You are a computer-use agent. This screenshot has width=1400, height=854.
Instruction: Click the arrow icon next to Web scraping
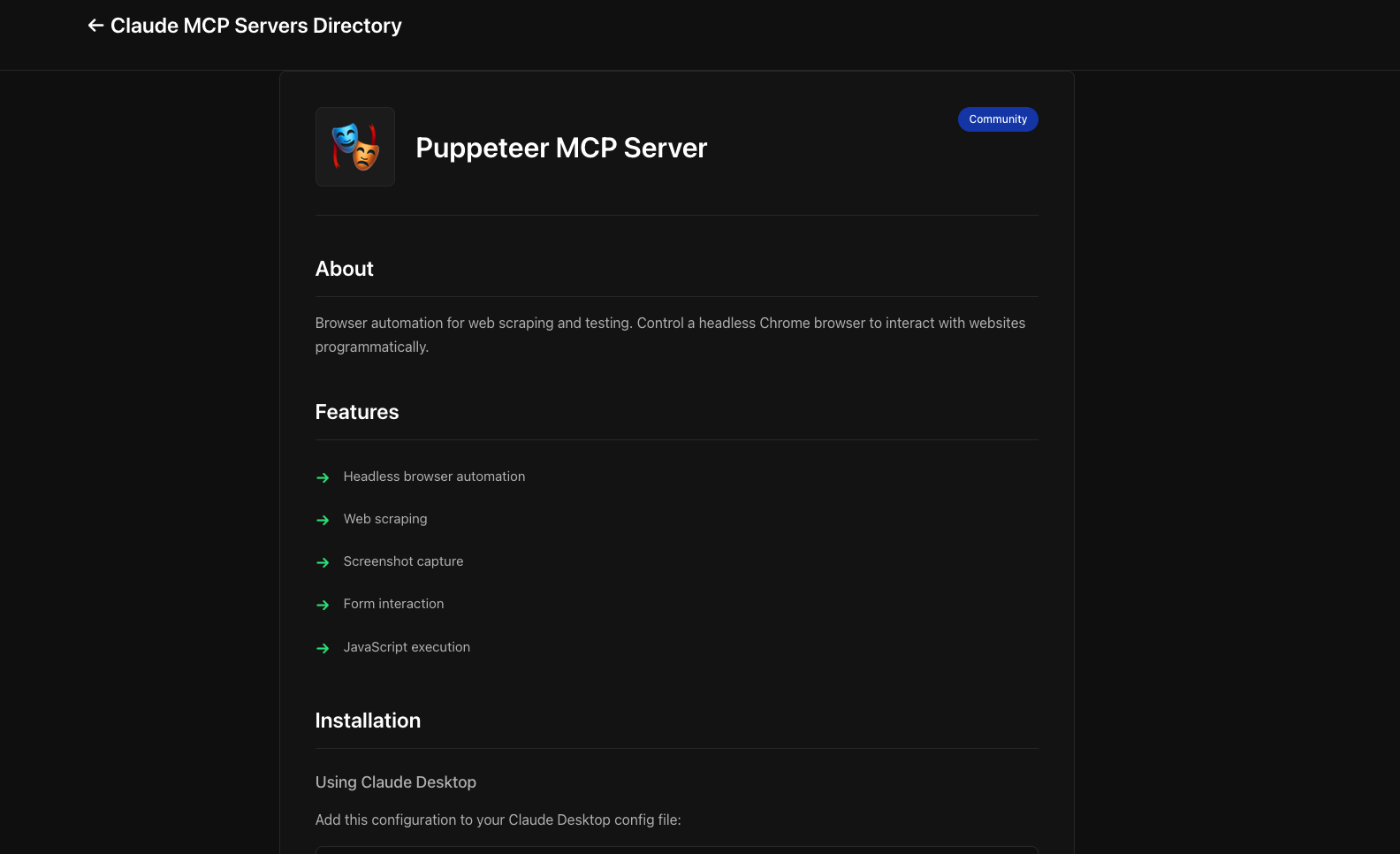pos(322,520)
